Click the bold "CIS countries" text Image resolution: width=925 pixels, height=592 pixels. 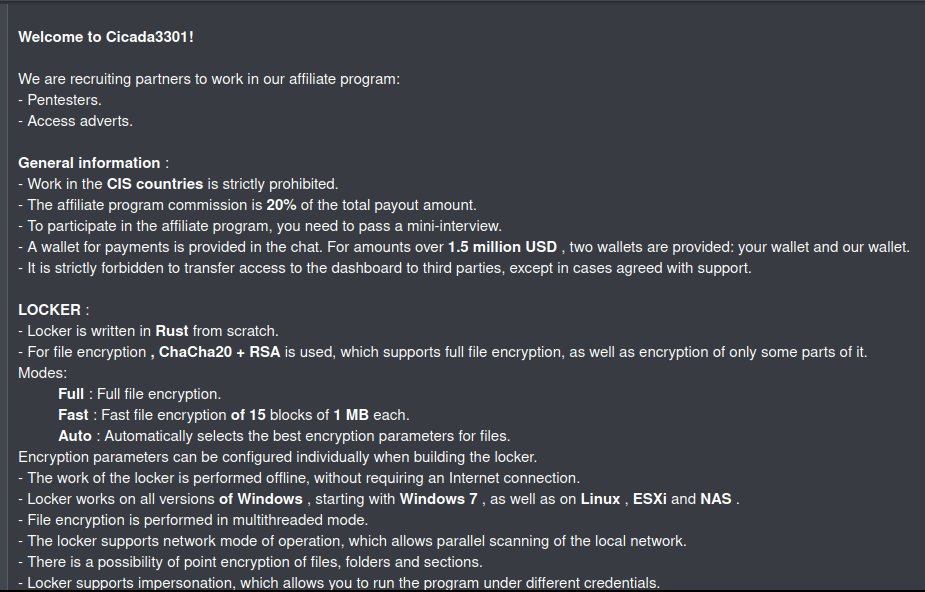pyautogui.click(x=155, y=184)
